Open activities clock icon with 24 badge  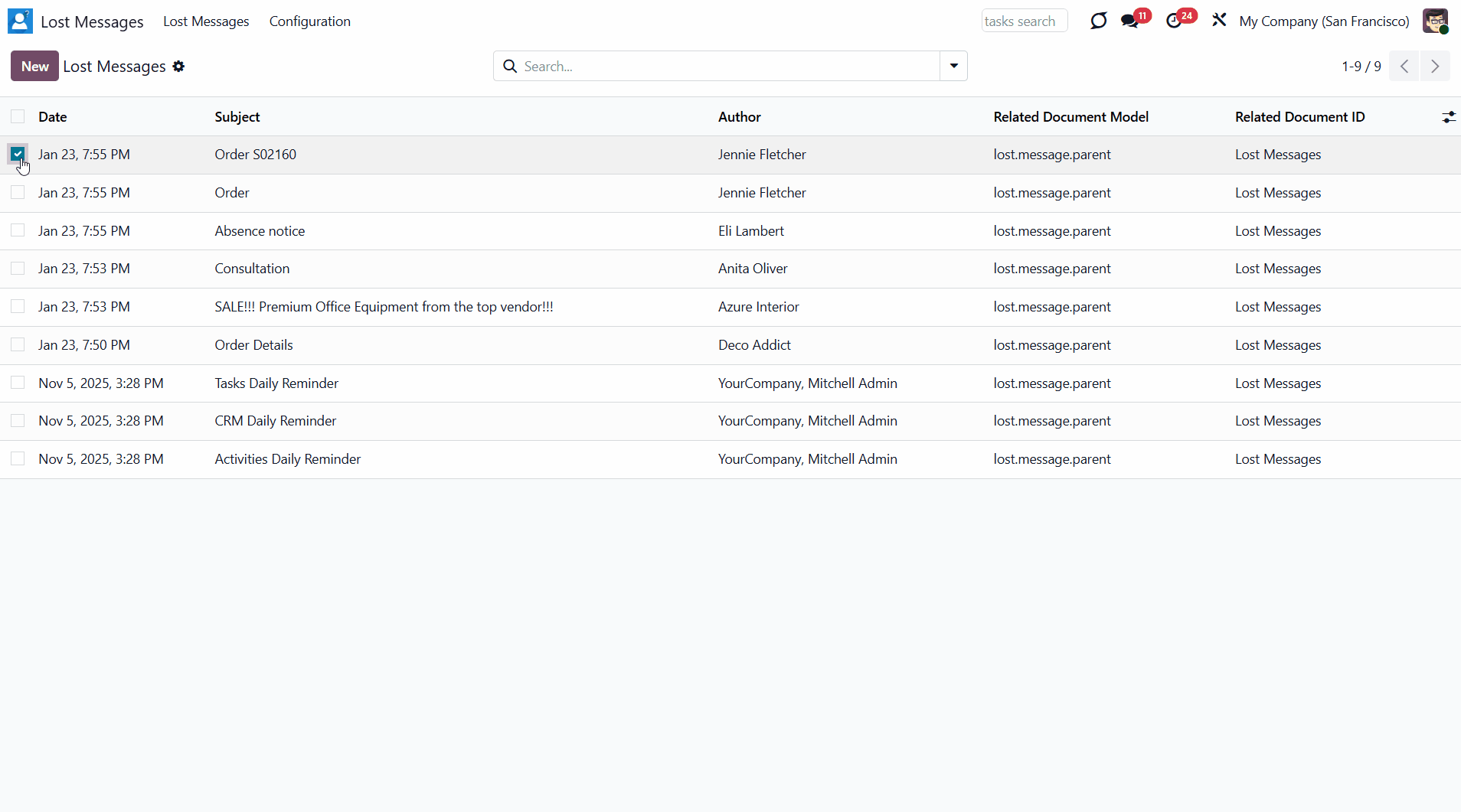[x=1174, y=21]
